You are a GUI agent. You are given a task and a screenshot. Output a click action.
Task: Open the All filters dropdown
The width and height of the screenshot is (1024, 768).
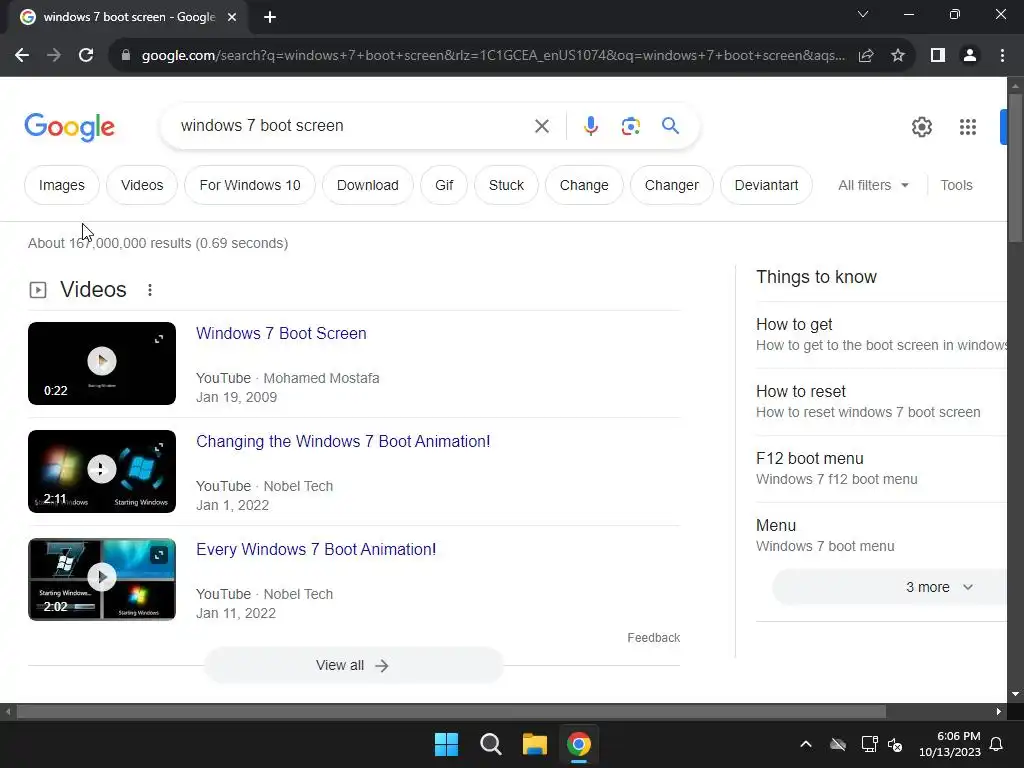pos(873,185)
